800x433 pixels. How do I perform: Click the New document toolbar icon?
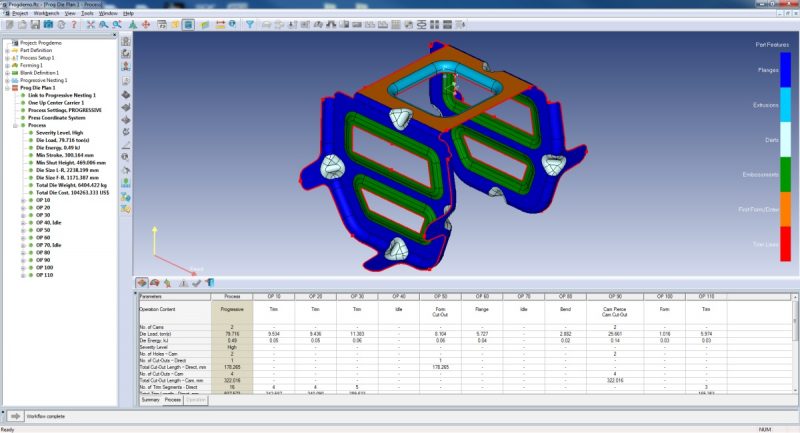9,24
